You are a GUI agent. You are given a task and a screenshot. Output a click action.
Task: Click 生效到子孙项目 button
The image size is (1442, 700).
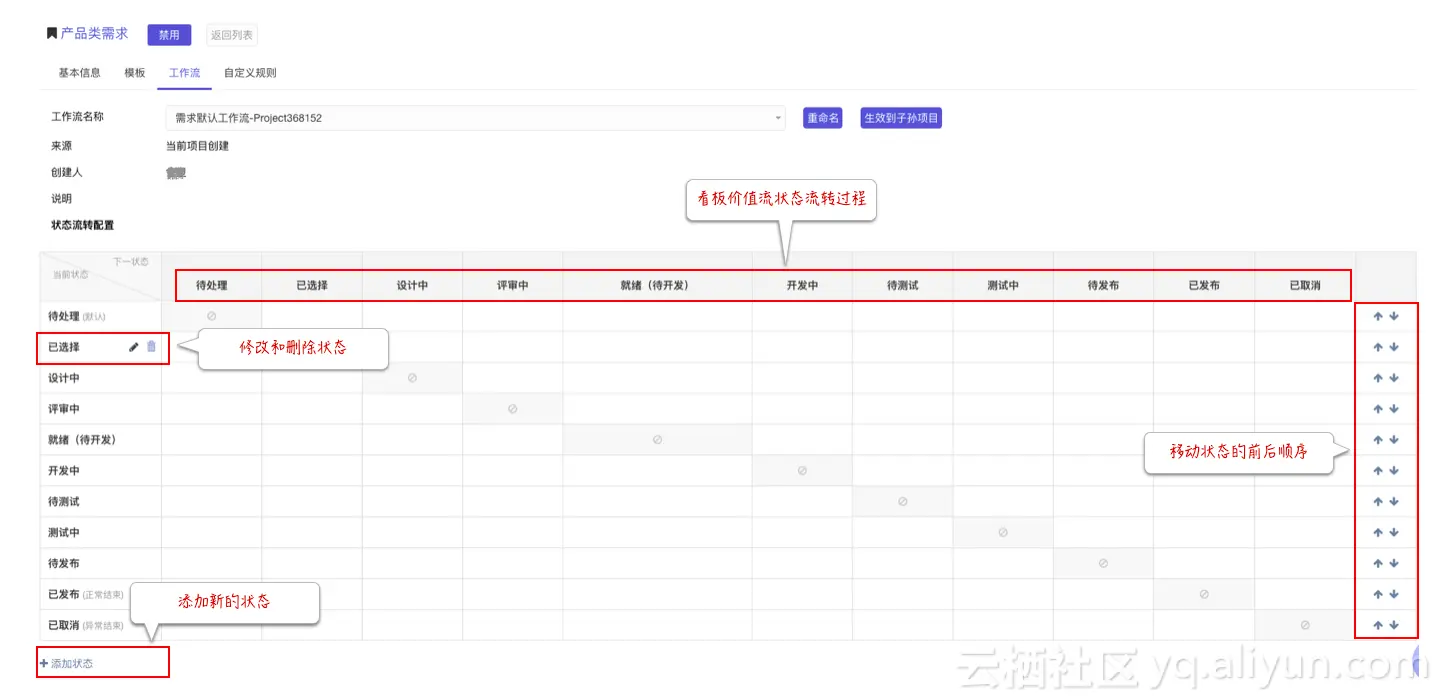tap(901, 118)
